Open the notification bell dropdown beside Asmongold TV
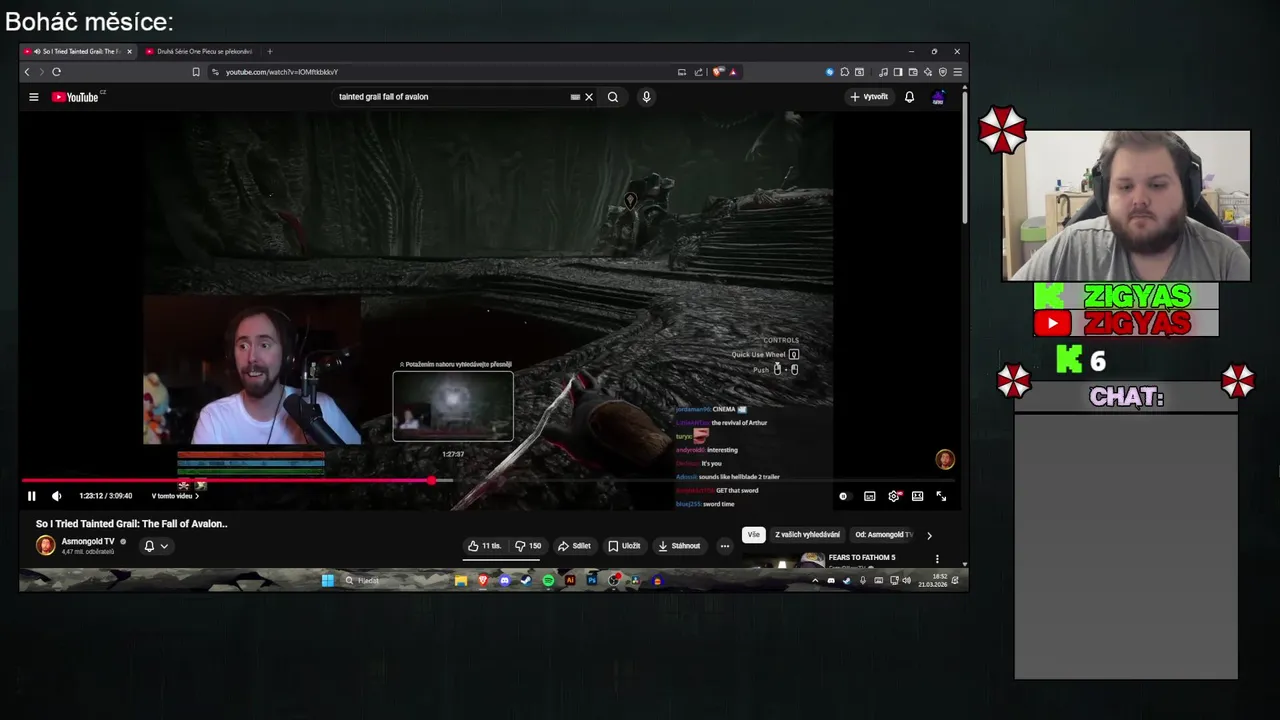Screen dimensions: 1280x720 tap(156, 546)
